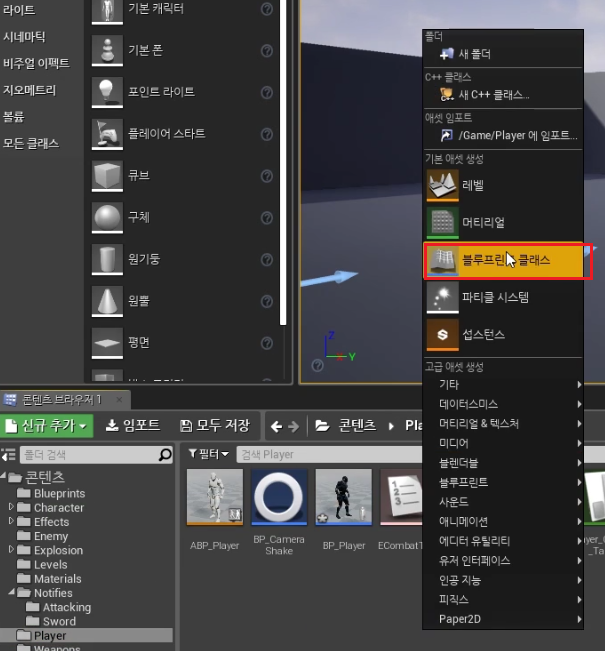Screen dimensions: 605x651
Task: Select the 기본 폰 pawn icon
Action: [x=107, y=51]
